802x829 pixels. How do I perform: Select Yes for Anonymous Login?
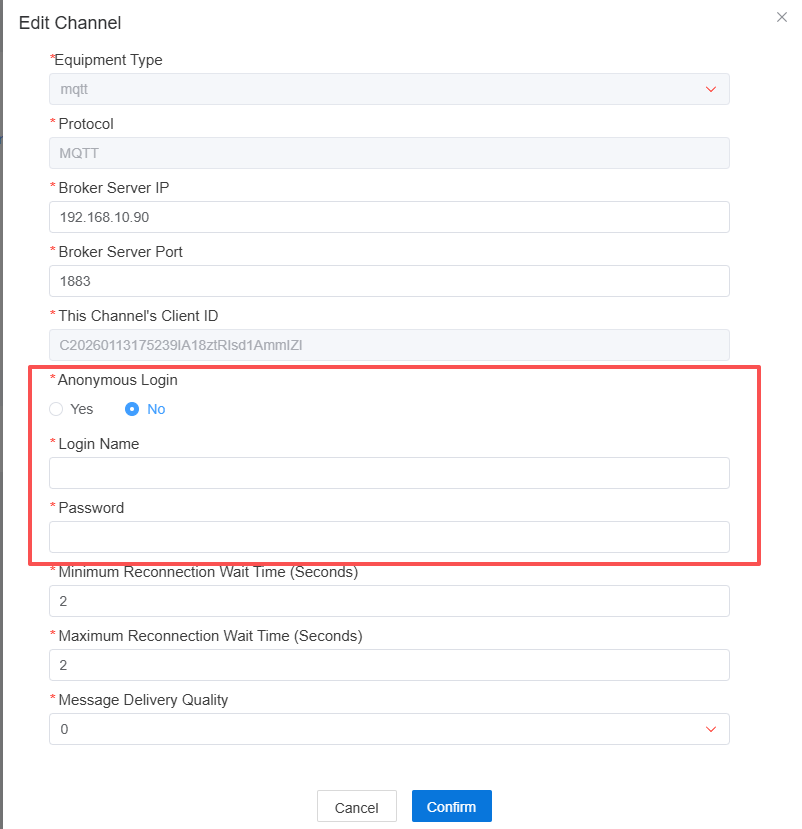pos(57,409)
